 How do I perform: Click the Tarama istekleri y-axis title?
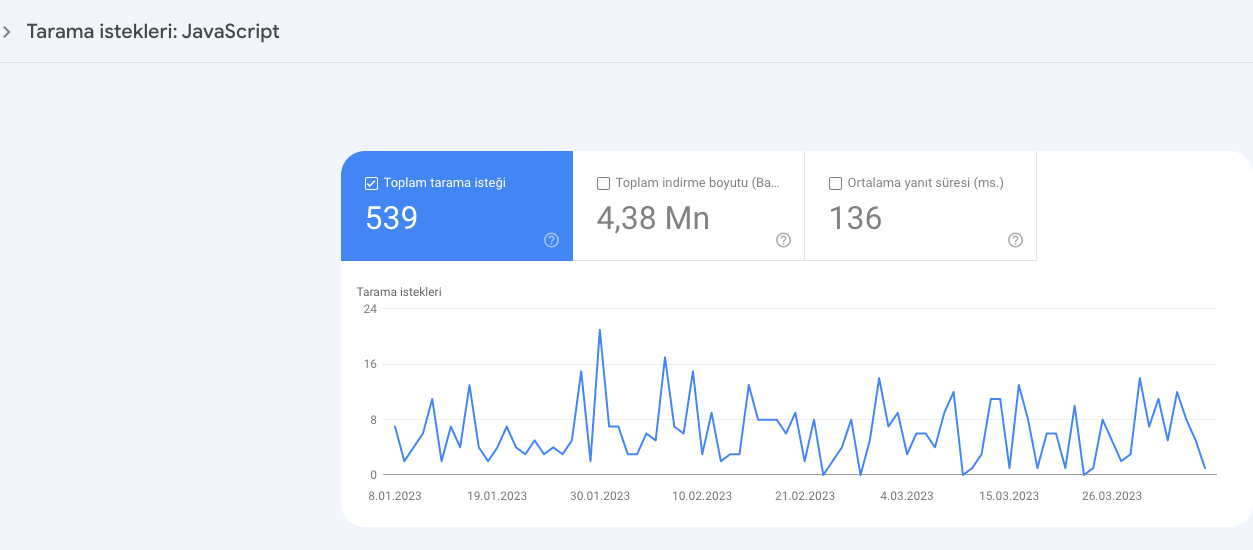(399, 292)
